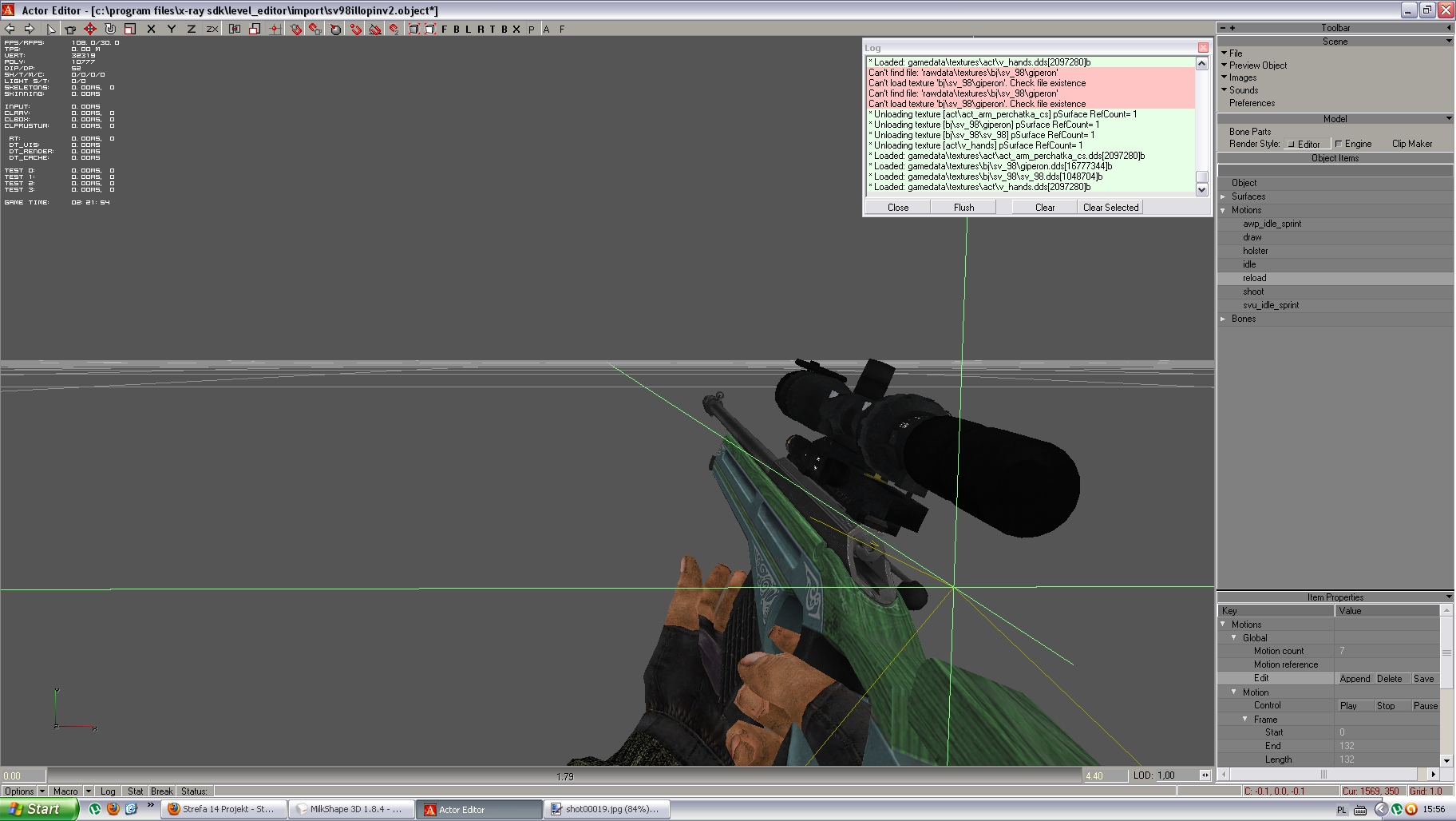Open Clip Maker
Image resolution: width=1456 pixels, height=821 pixels.
pyautogui.click(x=1412, y=144)
